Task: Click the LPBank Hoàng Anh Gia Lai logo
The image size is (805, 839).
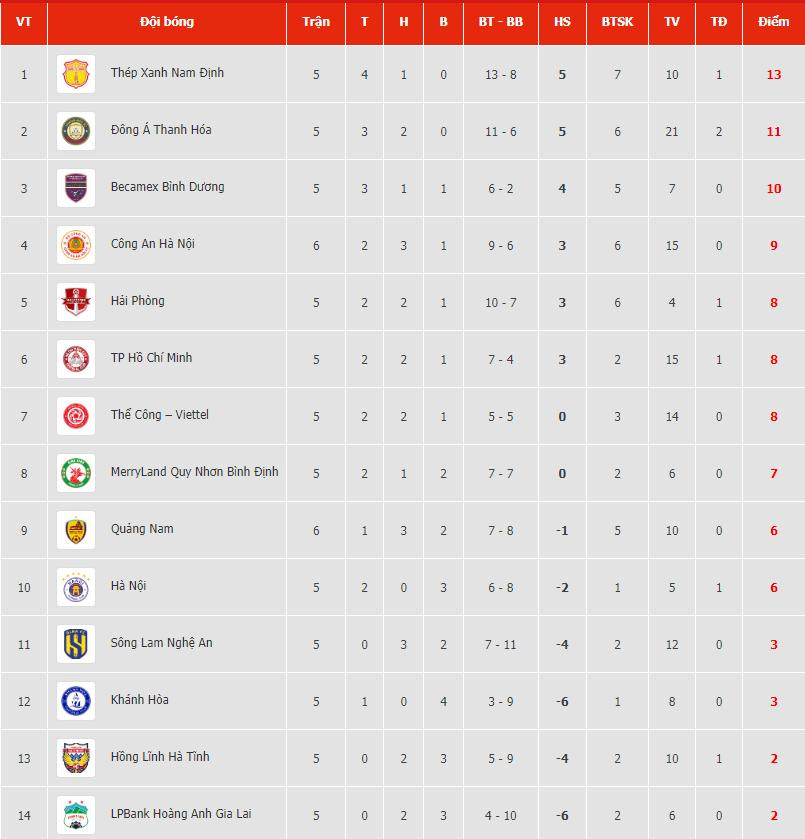Action: tap(76, 815)
